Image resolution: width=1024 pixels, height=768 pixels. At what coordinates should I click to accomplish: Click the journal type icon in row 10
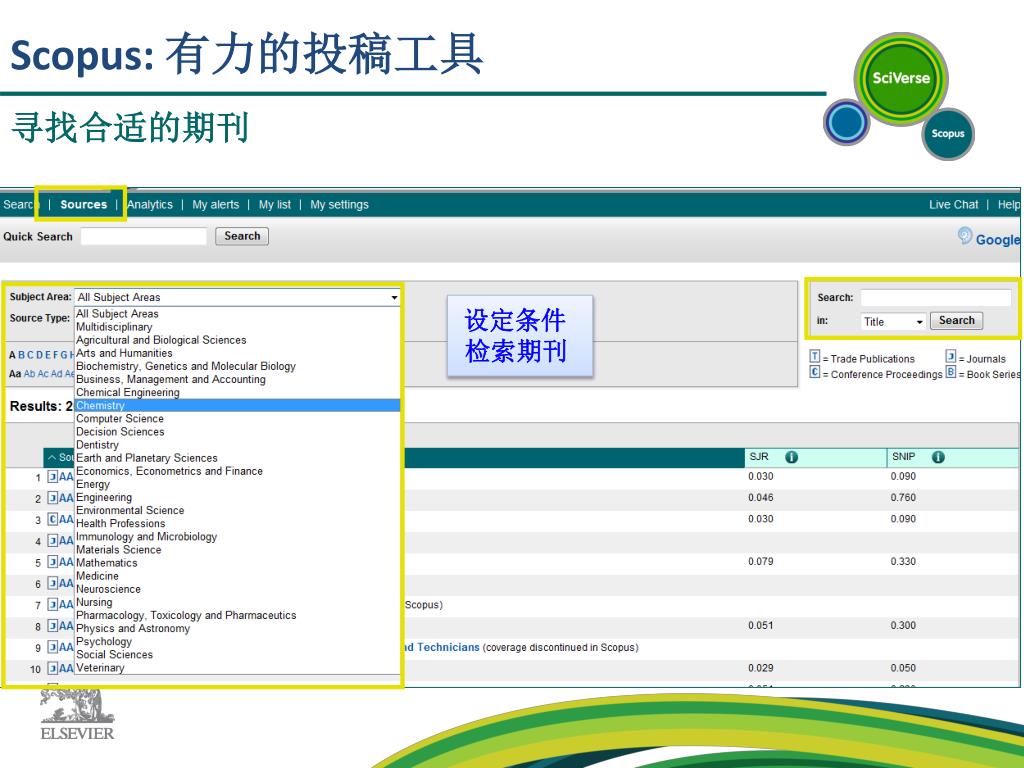[x=53, y=668]
